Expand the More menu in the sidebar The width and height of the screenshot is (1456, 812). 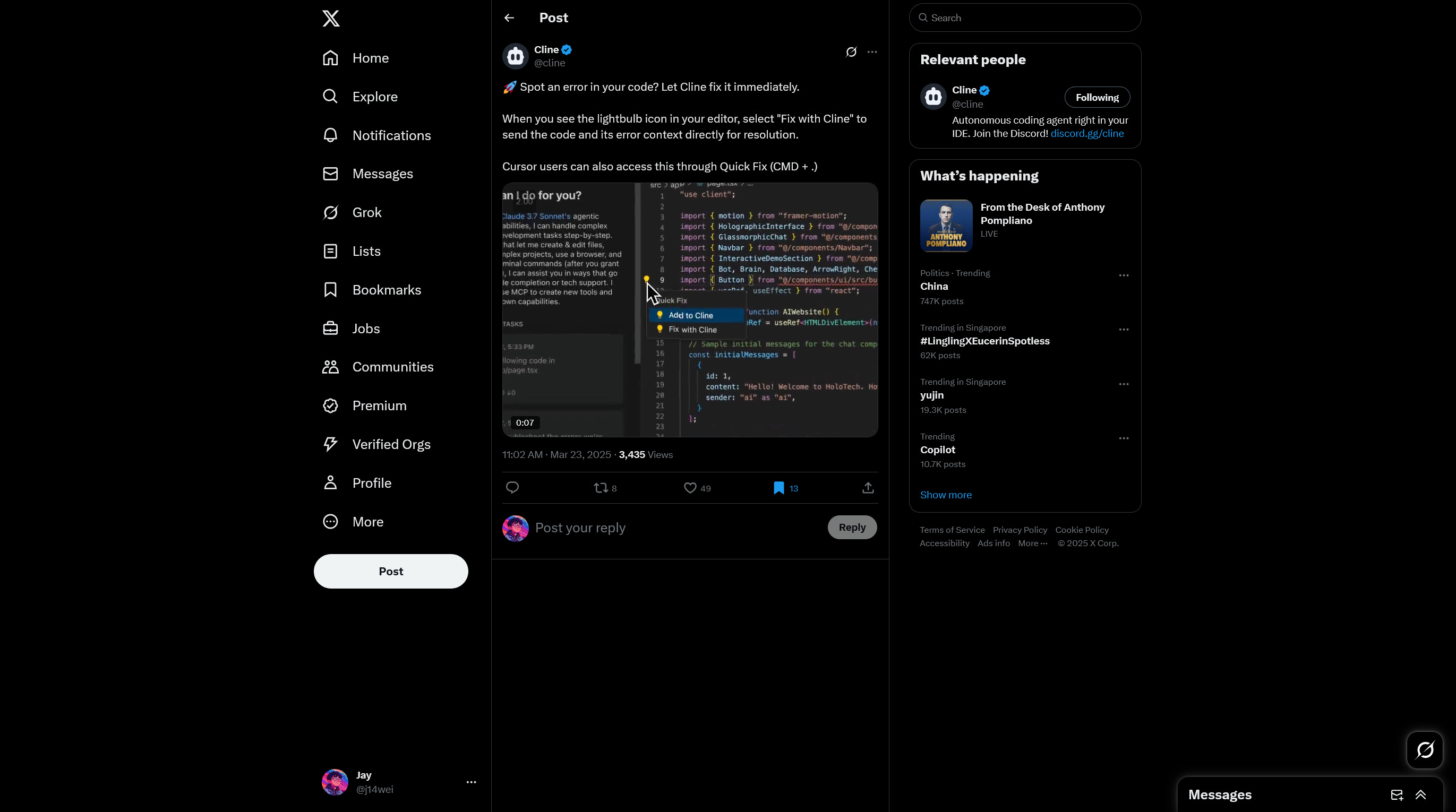[353, 522]
